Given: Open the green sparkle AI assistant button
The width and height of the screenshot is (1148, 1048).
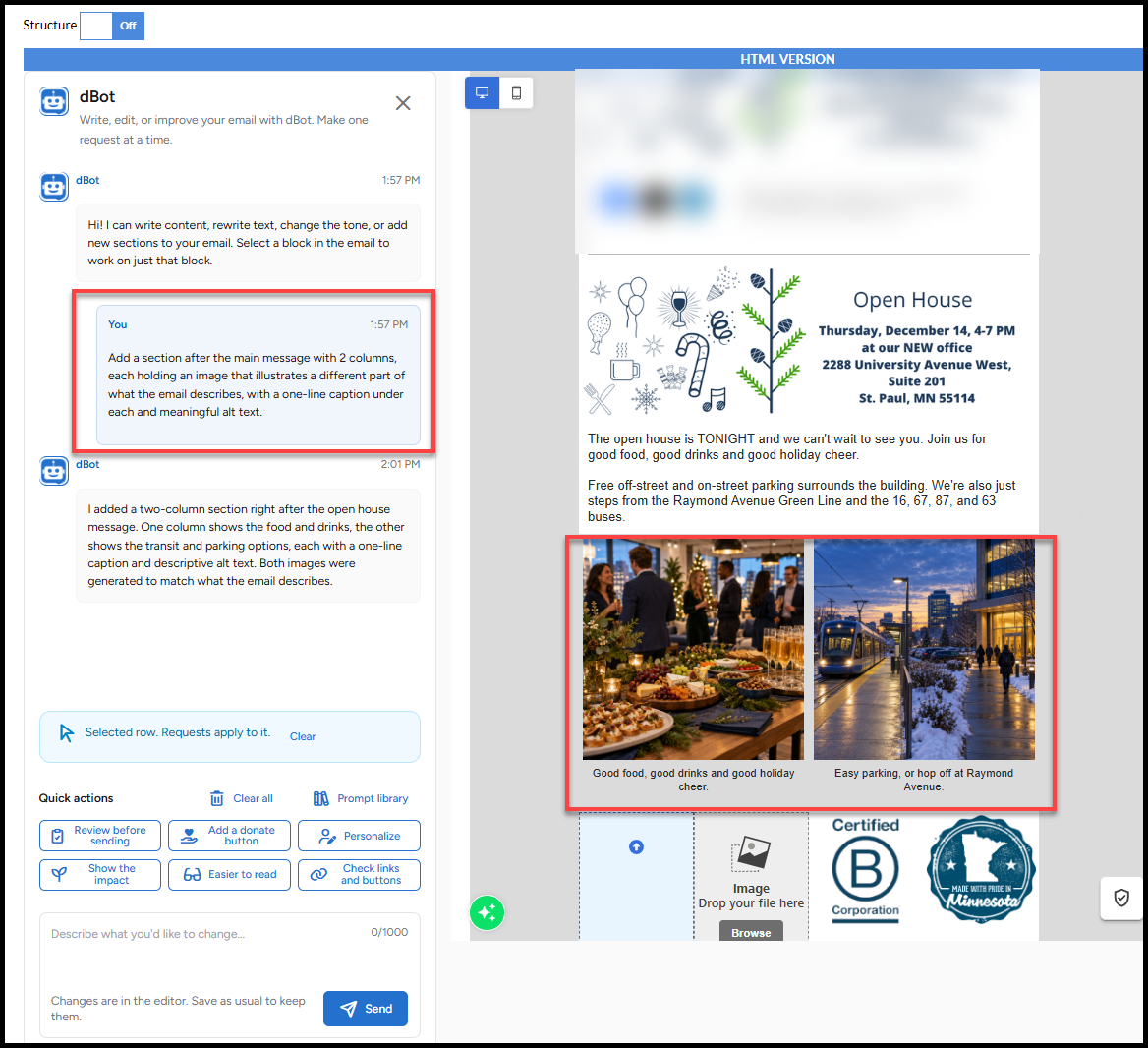Looking at the screenshot, I should tap(487, 912).
